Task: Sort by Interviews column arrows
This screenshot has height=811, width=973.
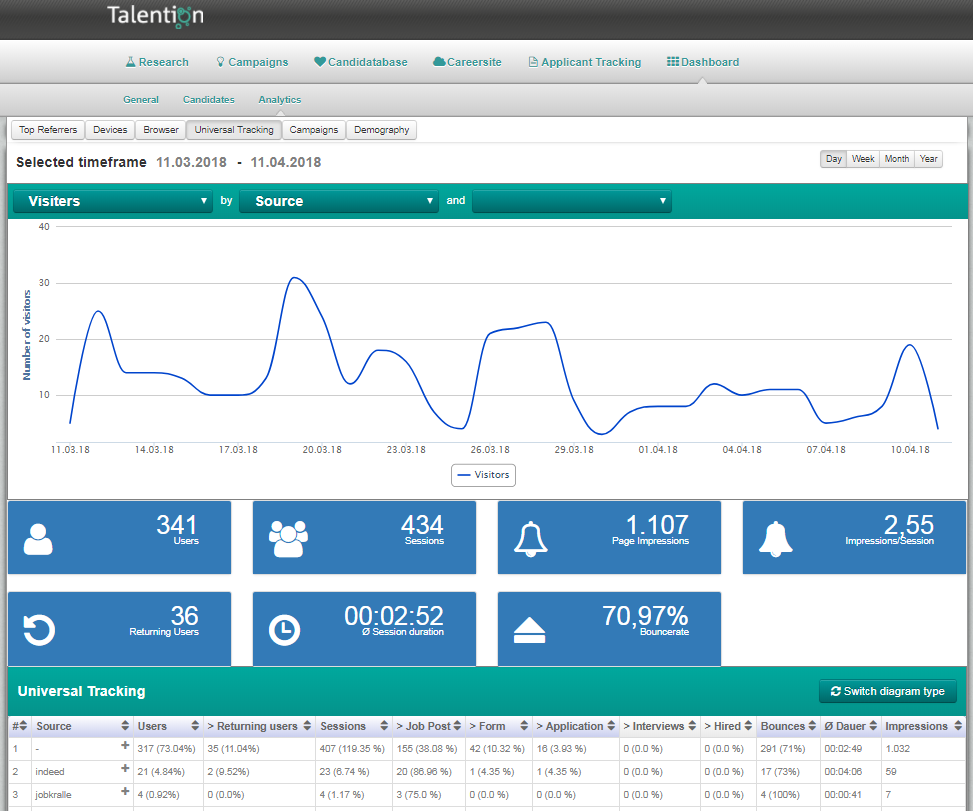Action: pyautogui.click(x=692, y=726)
